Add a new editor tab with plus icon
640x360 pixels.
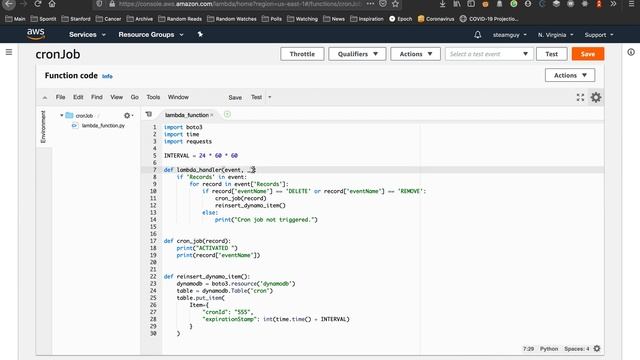(227, 114)
